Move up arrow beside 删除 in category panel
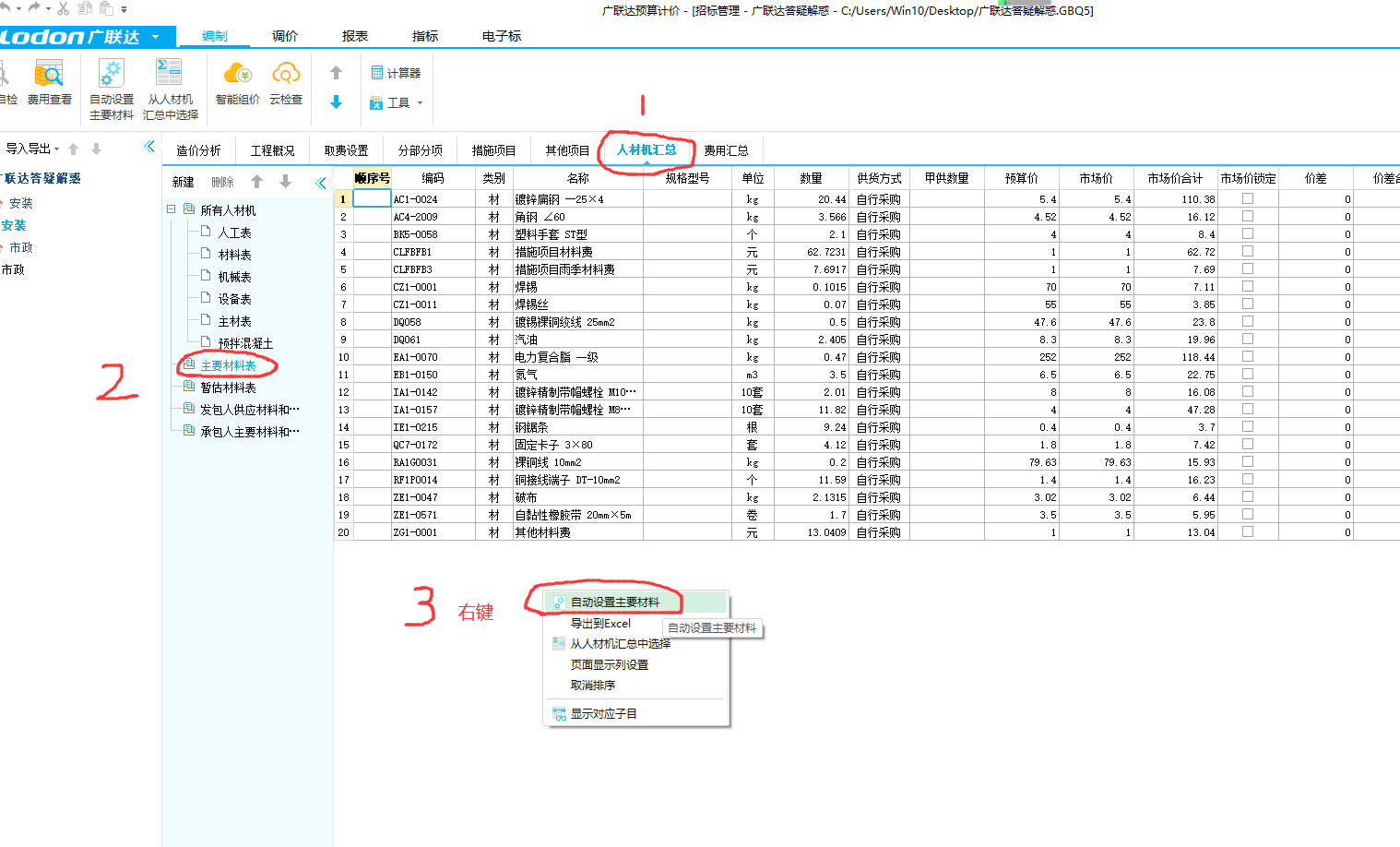Screen dimensions: 1400x847 point(257,182)
